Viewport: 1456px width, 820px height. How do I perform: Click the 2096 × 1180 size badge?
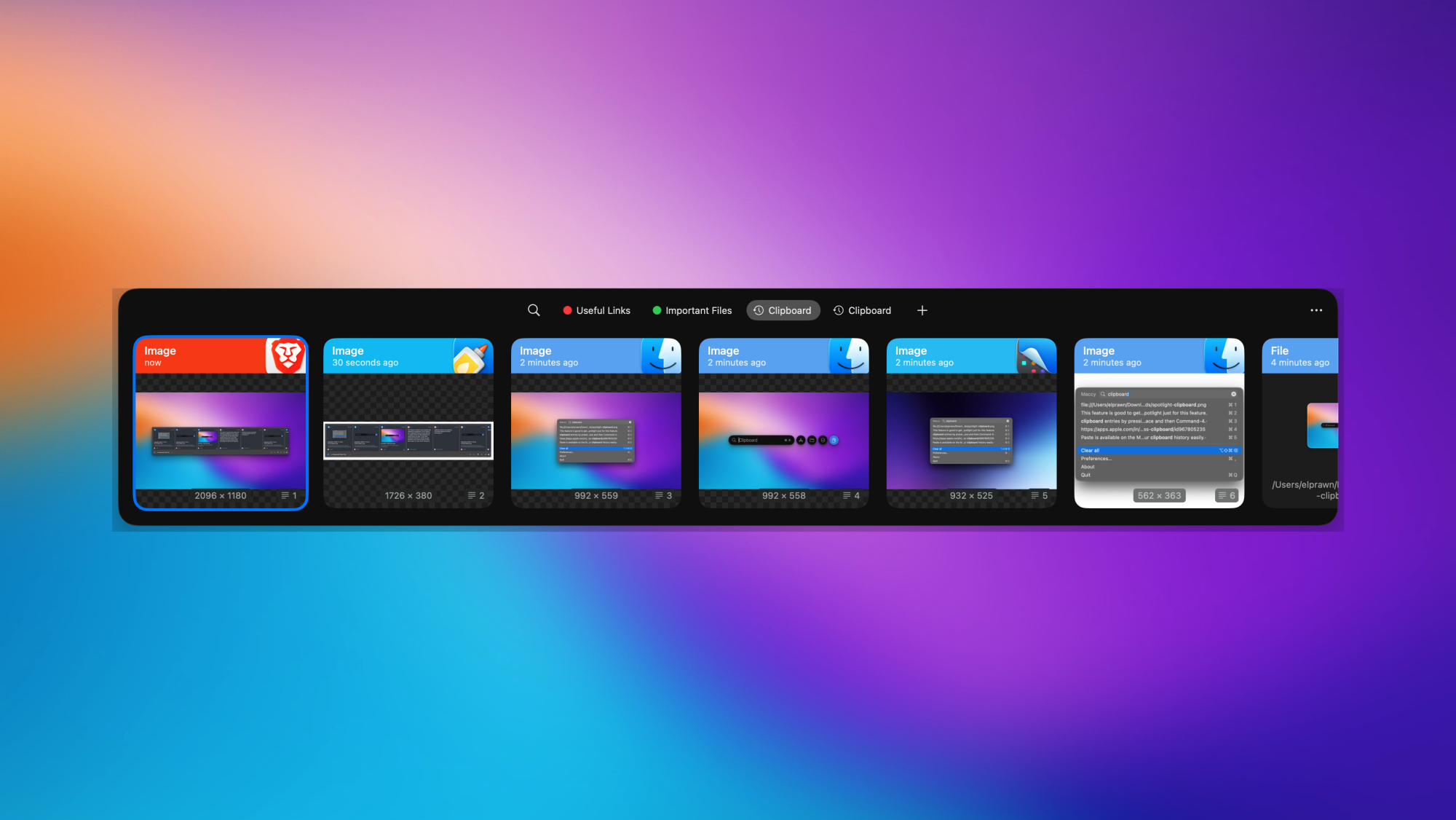click(x=221, y=495)
